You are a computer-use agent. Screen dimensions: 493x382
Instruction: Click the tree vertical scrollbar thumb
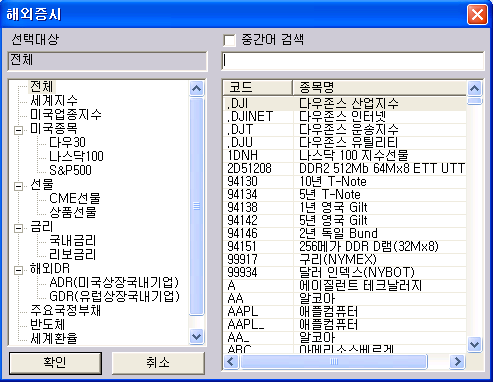(196, 206)
